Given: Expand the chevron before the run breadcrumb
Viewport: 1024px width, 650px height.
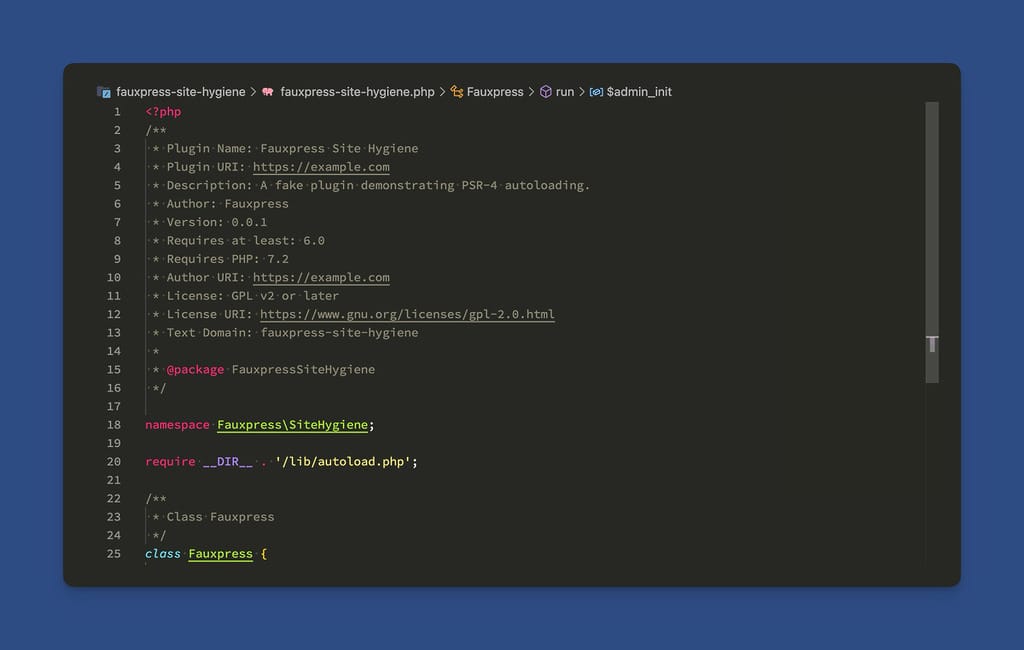Looking at the screenshot, I should point(530,91).
